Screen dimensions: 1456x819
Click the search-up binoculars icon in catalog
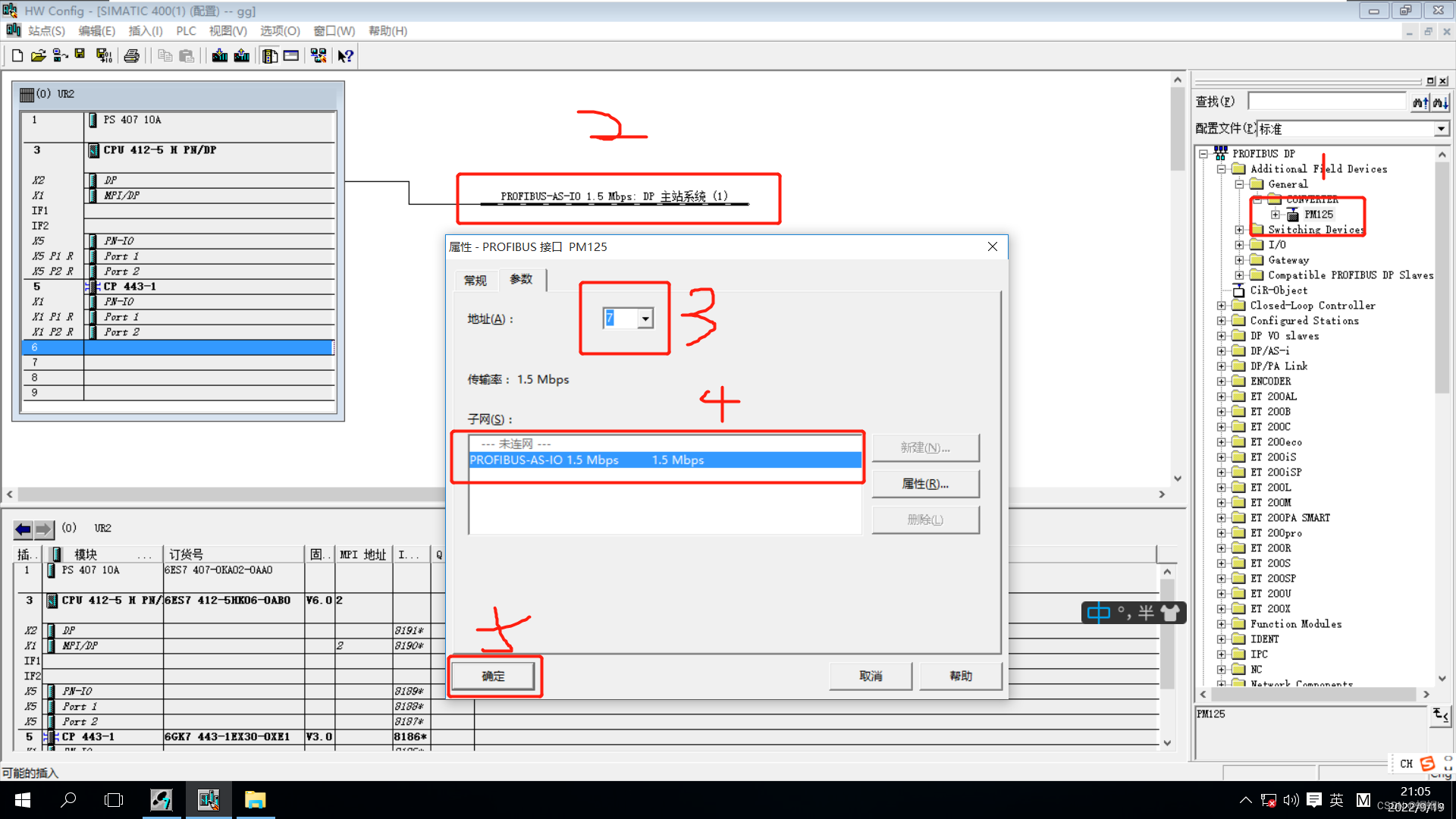pyautogui.click(x=1420, y=102)
